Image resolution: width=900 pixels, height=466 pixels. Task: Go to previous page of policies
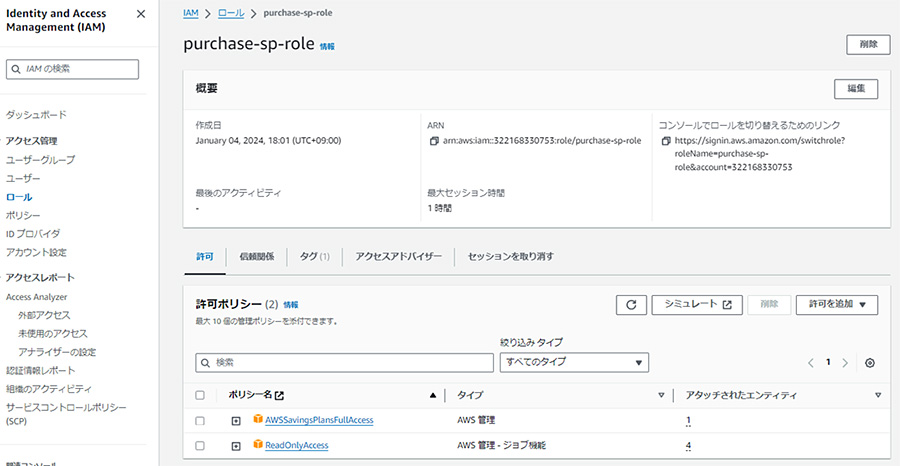coord(810,363)
